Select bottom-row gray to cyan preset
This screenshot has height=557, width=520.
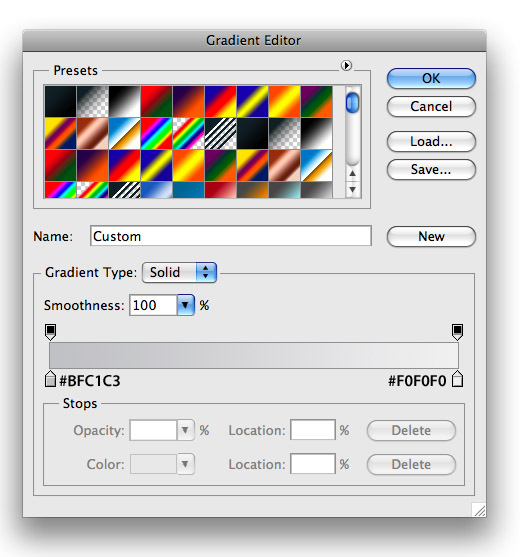coord(284,190)
